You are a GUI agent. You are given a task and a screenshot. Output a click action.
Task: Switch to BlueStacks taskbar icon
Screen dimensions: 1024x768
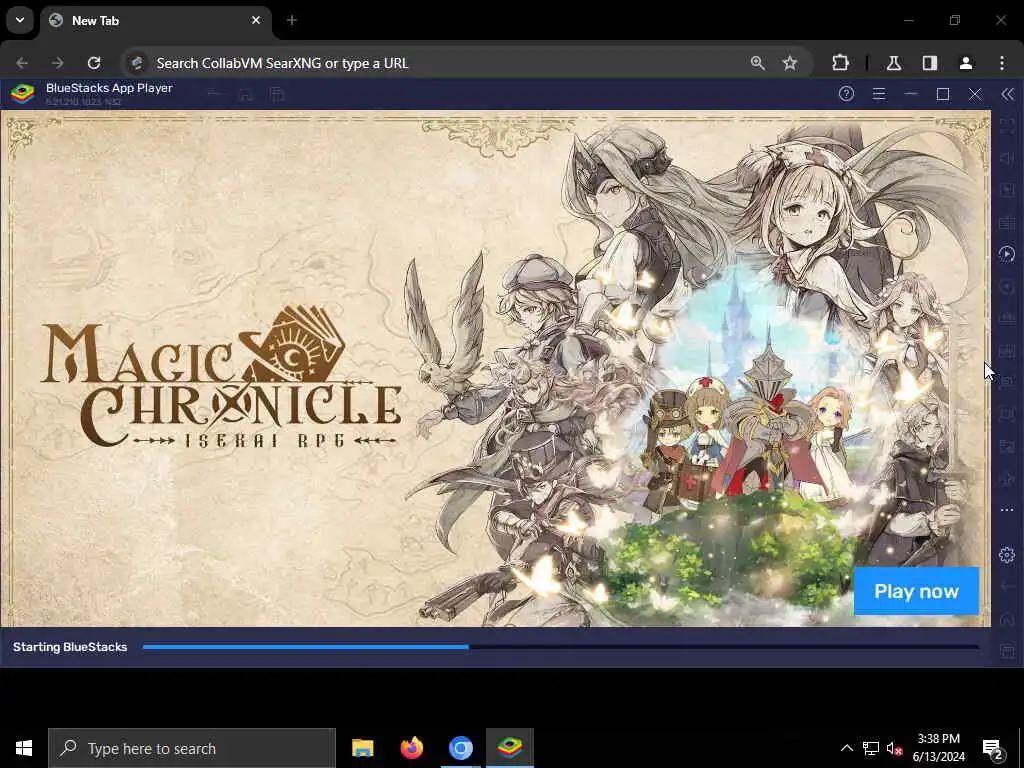[510, 748]
